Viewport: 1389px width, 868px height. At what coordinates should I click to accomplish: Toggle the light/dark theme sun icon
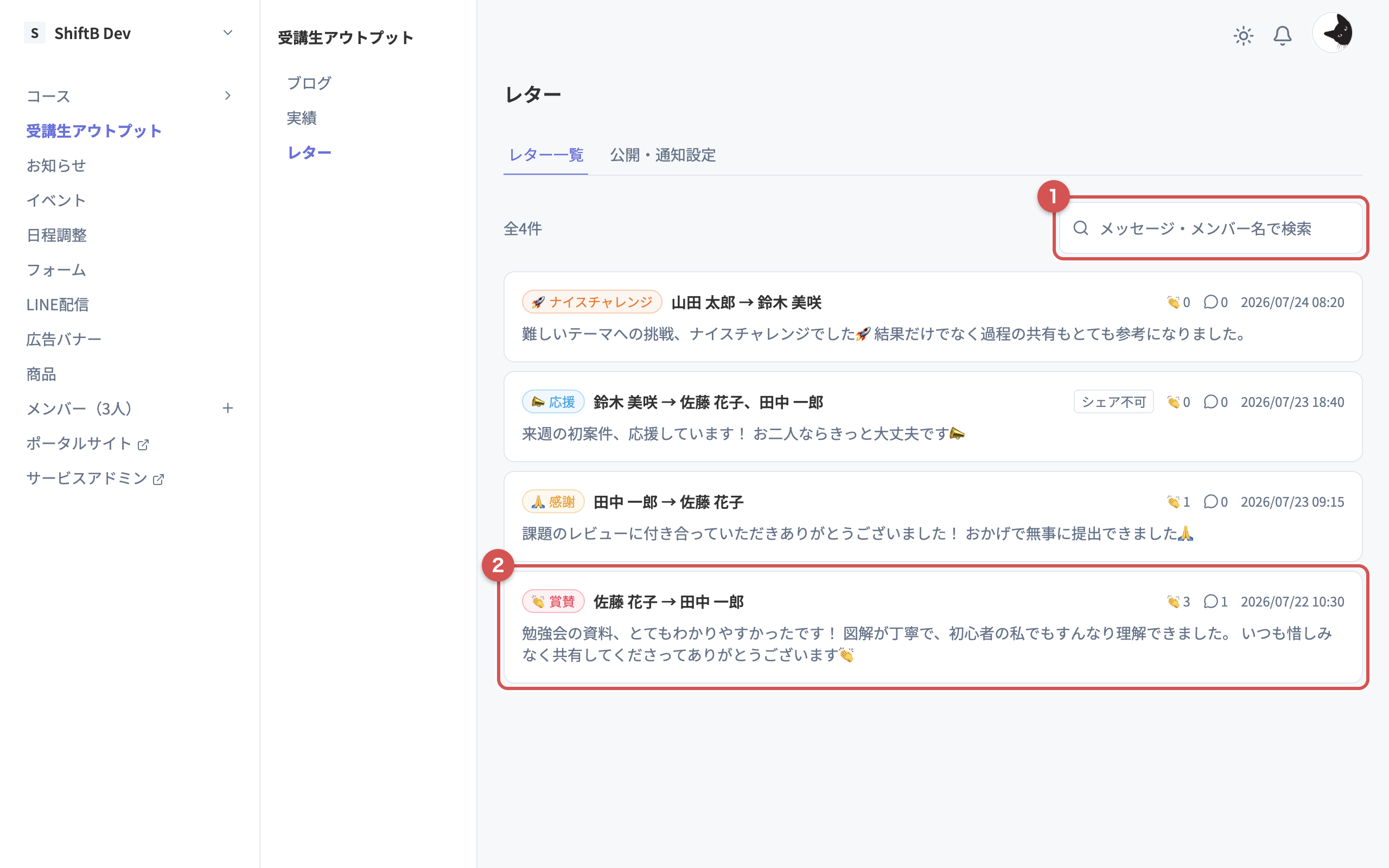click(x=1243, y=36)
